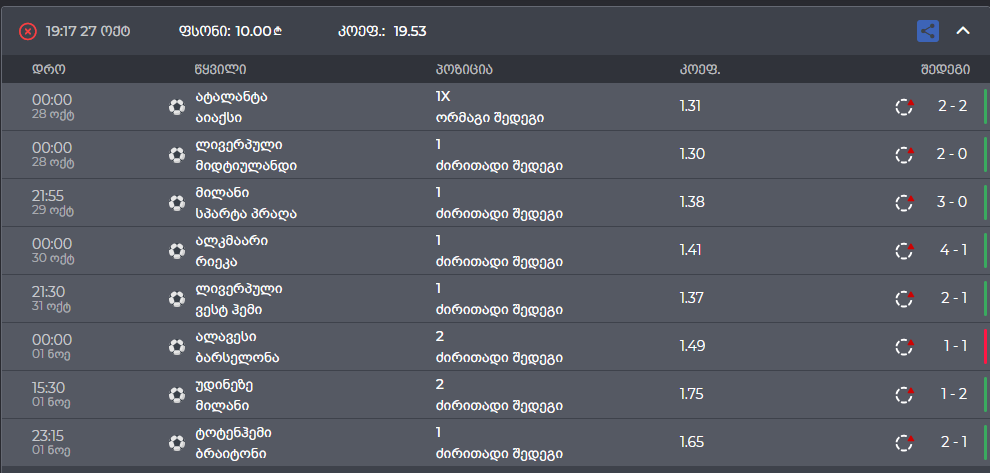
Task: Click status circle icon beside 1 - 1 score
Action: pos(905,347)
